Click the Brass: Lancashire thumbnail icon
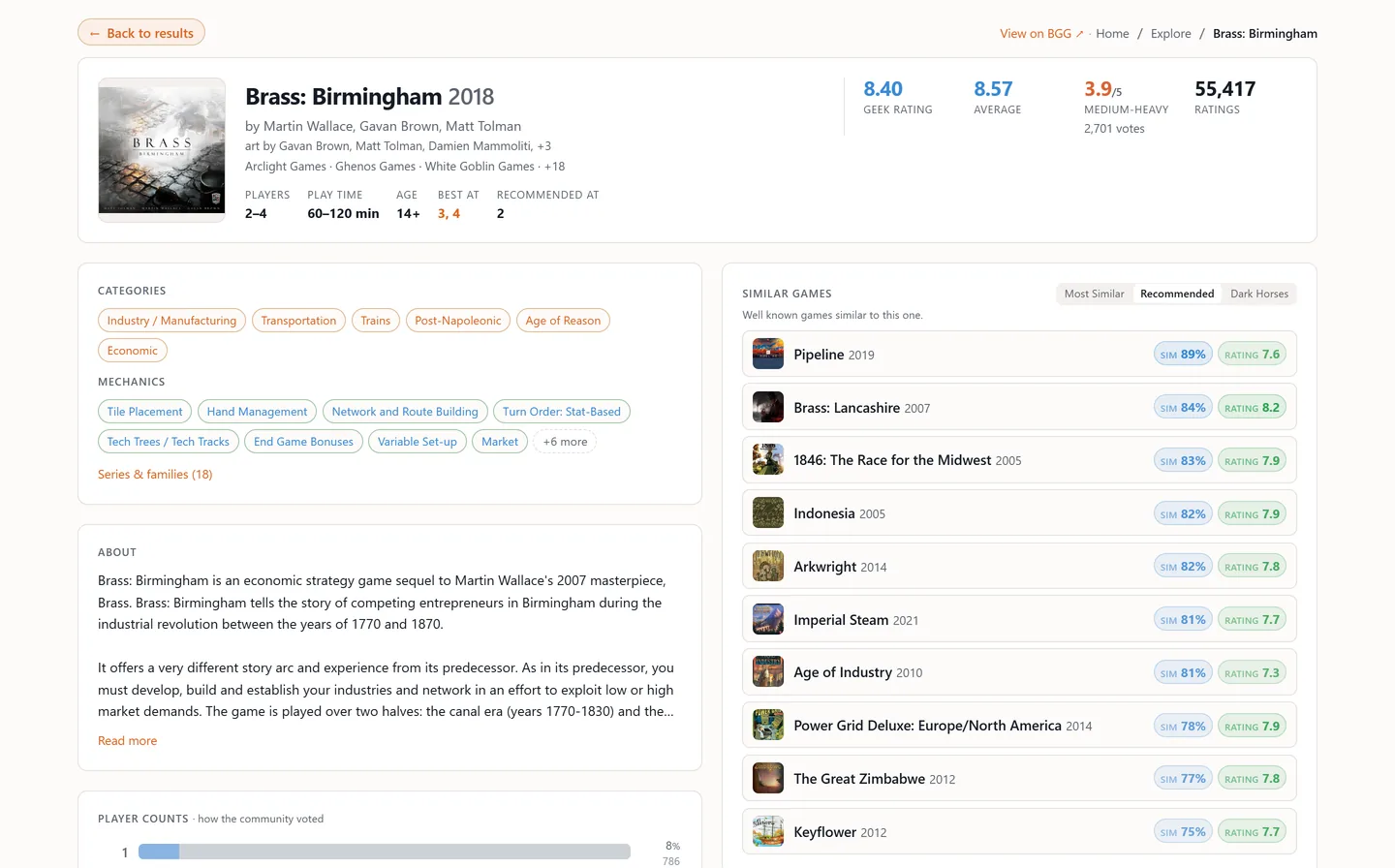 pyautogui.click(x=768, y=408)
